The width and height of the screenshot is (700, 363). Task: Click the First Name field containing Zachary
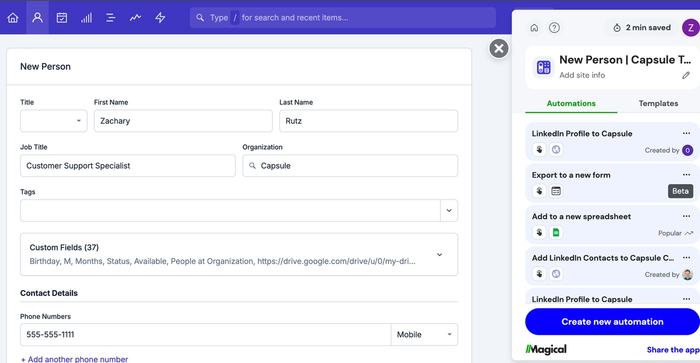click(x=183, y=121)
